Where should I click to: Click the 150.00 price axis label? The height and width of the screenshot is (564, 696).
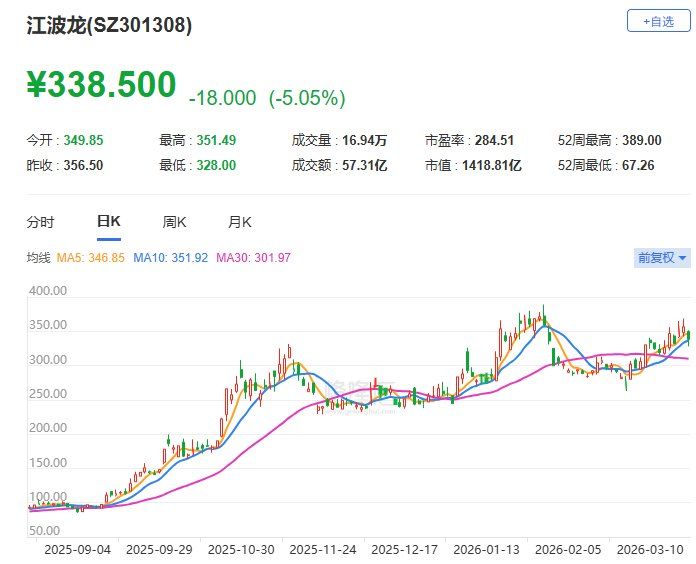(x=48, y=463)
